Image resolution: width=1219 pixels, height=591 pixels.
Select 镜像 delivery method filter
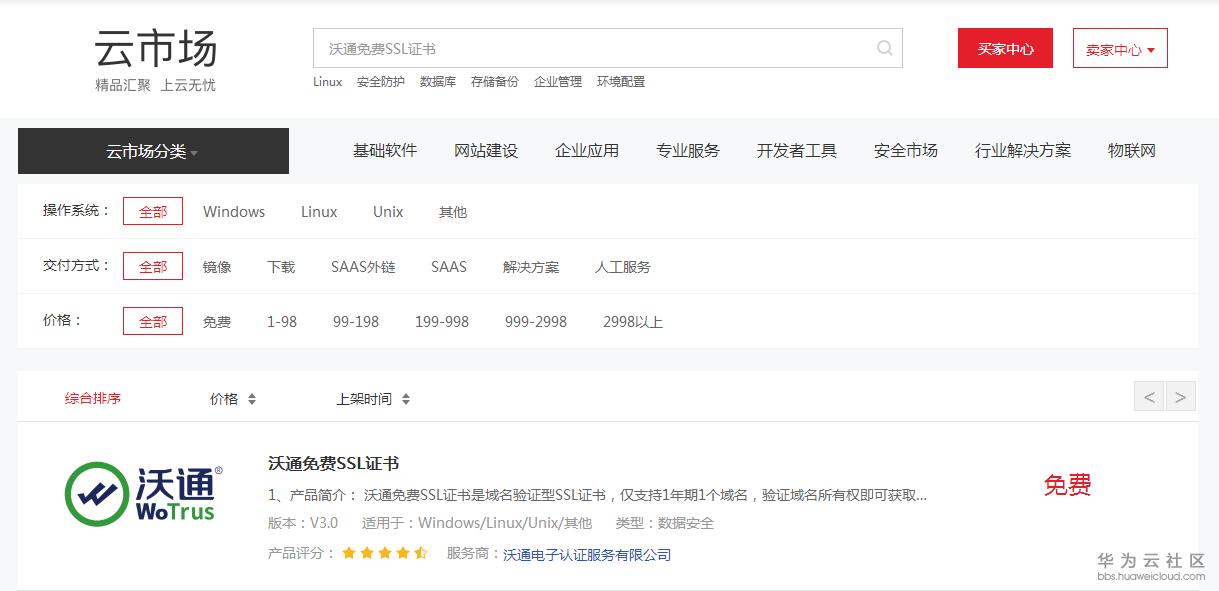pos(217,266)
